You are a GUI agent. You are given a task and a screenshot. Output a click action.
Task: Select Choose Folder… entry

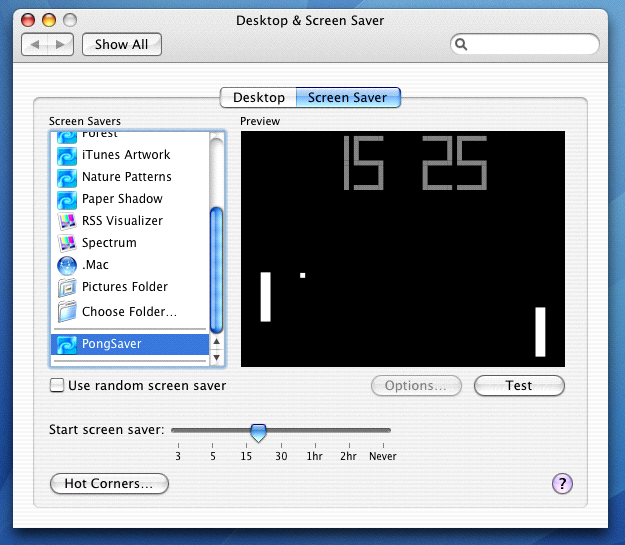[130, 311]
